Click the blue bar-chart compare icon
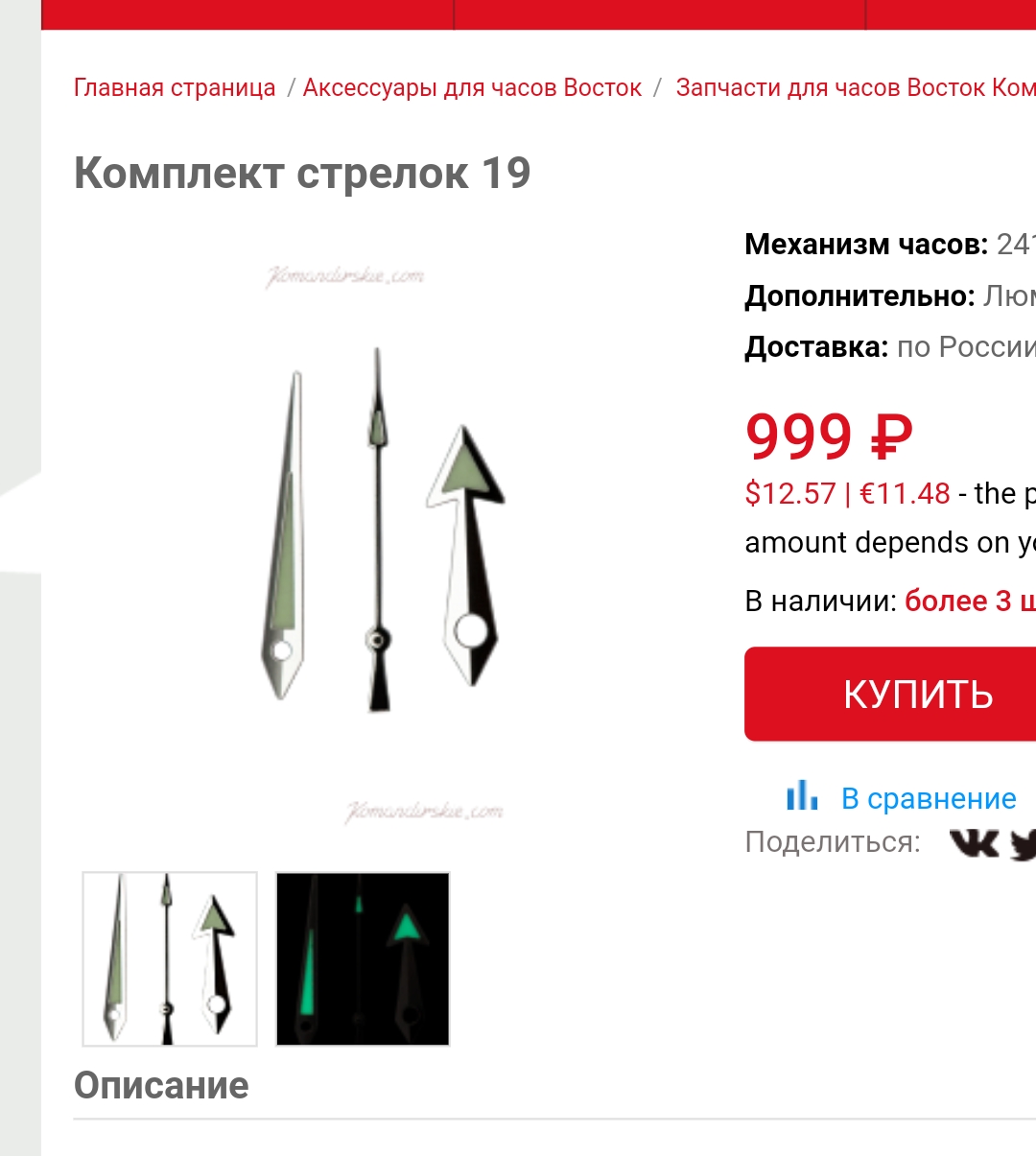1036x1156 pixels. 802,796
